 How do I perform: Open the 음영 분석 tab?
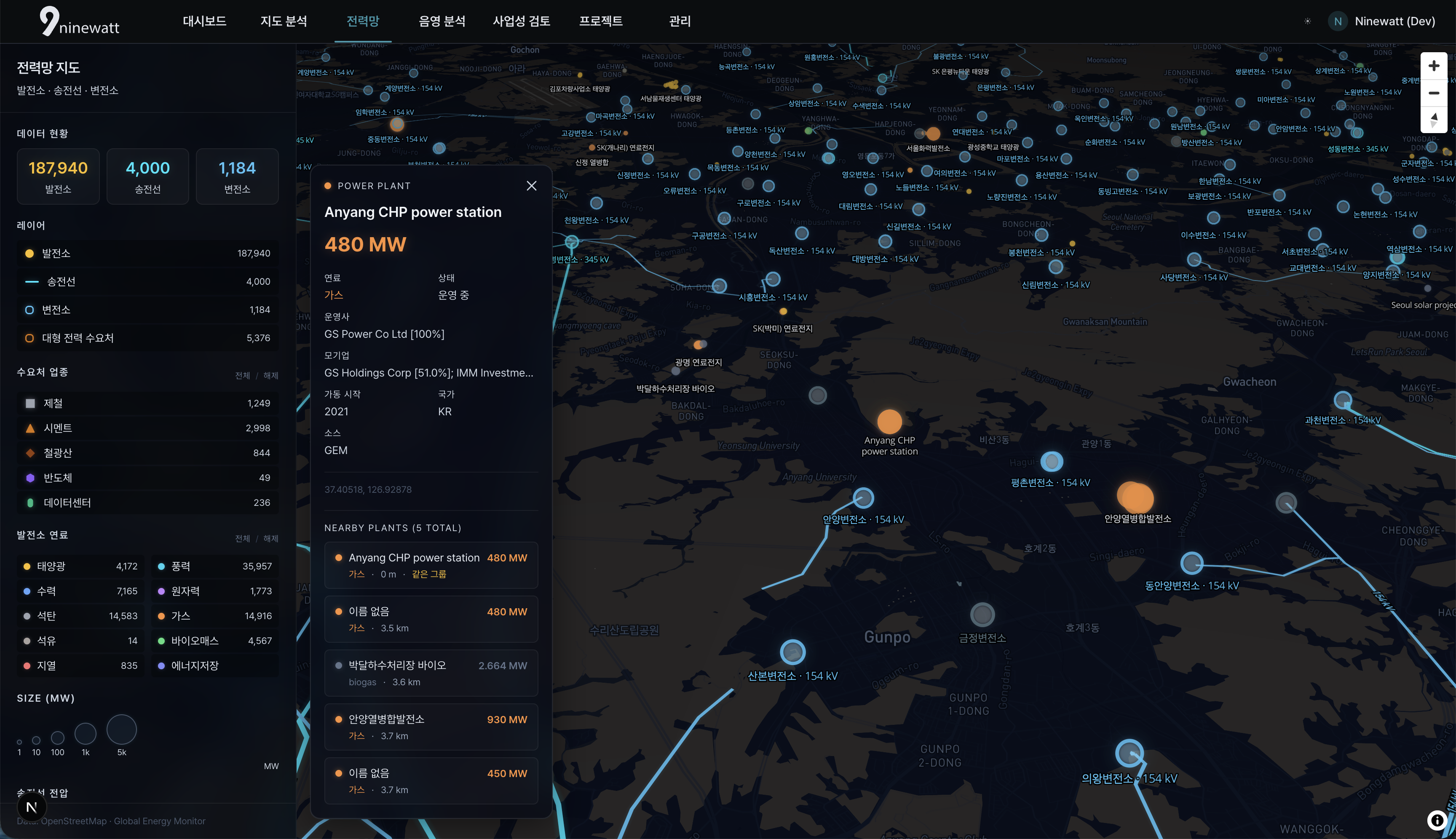coord(442,21)
